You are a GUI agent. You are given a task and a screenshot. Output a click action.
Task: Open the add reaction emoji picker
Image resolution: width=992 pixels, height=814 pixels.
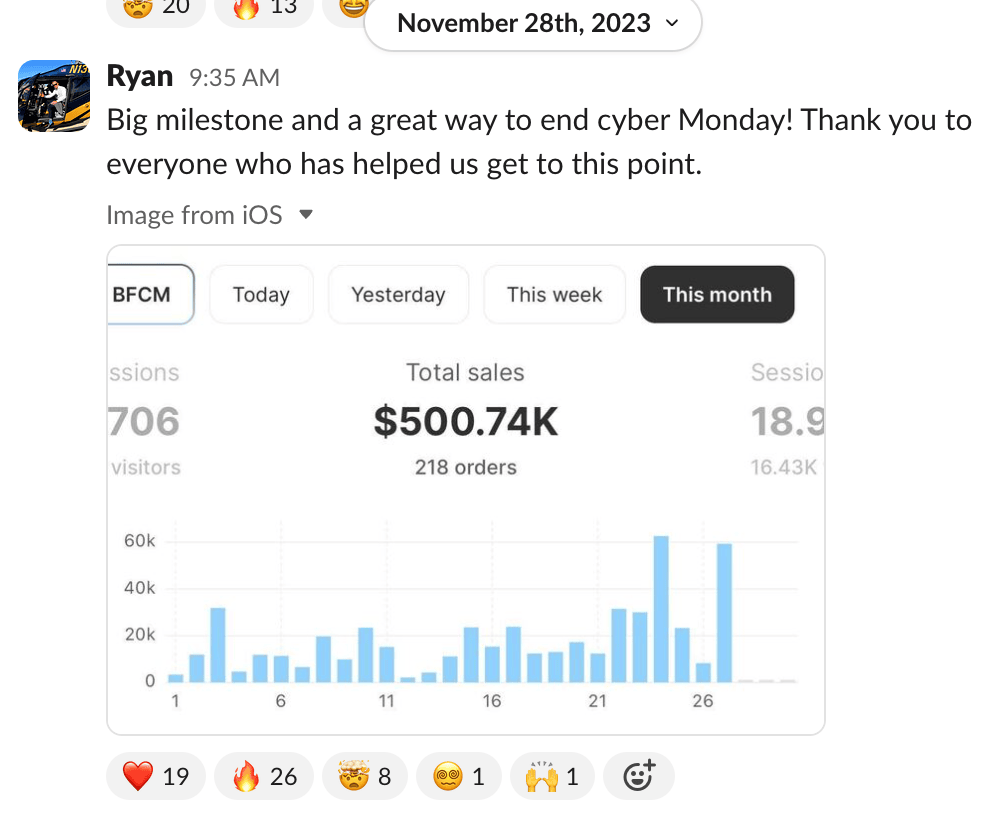[639, 776]
